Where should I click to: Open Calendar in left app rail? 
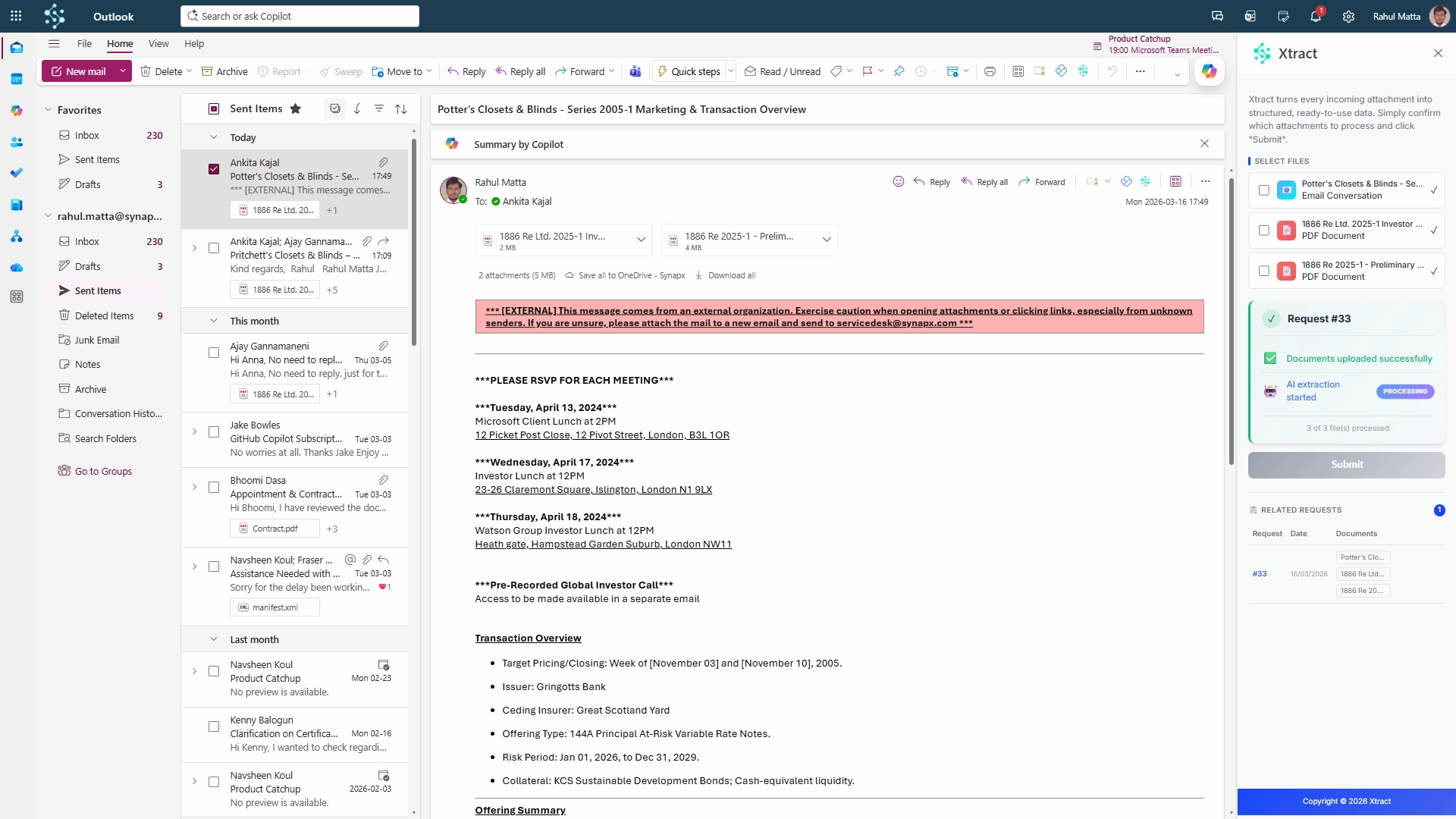pos(17,79)
